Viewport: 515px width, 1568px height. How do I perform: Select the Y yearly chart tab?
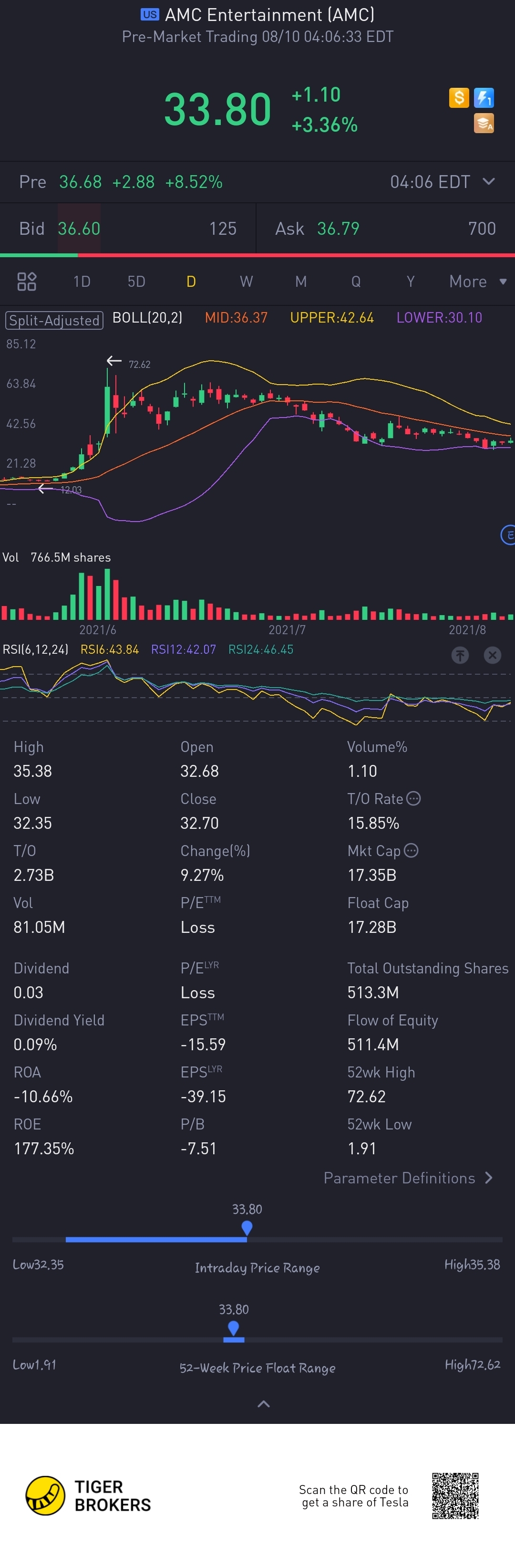411,281
